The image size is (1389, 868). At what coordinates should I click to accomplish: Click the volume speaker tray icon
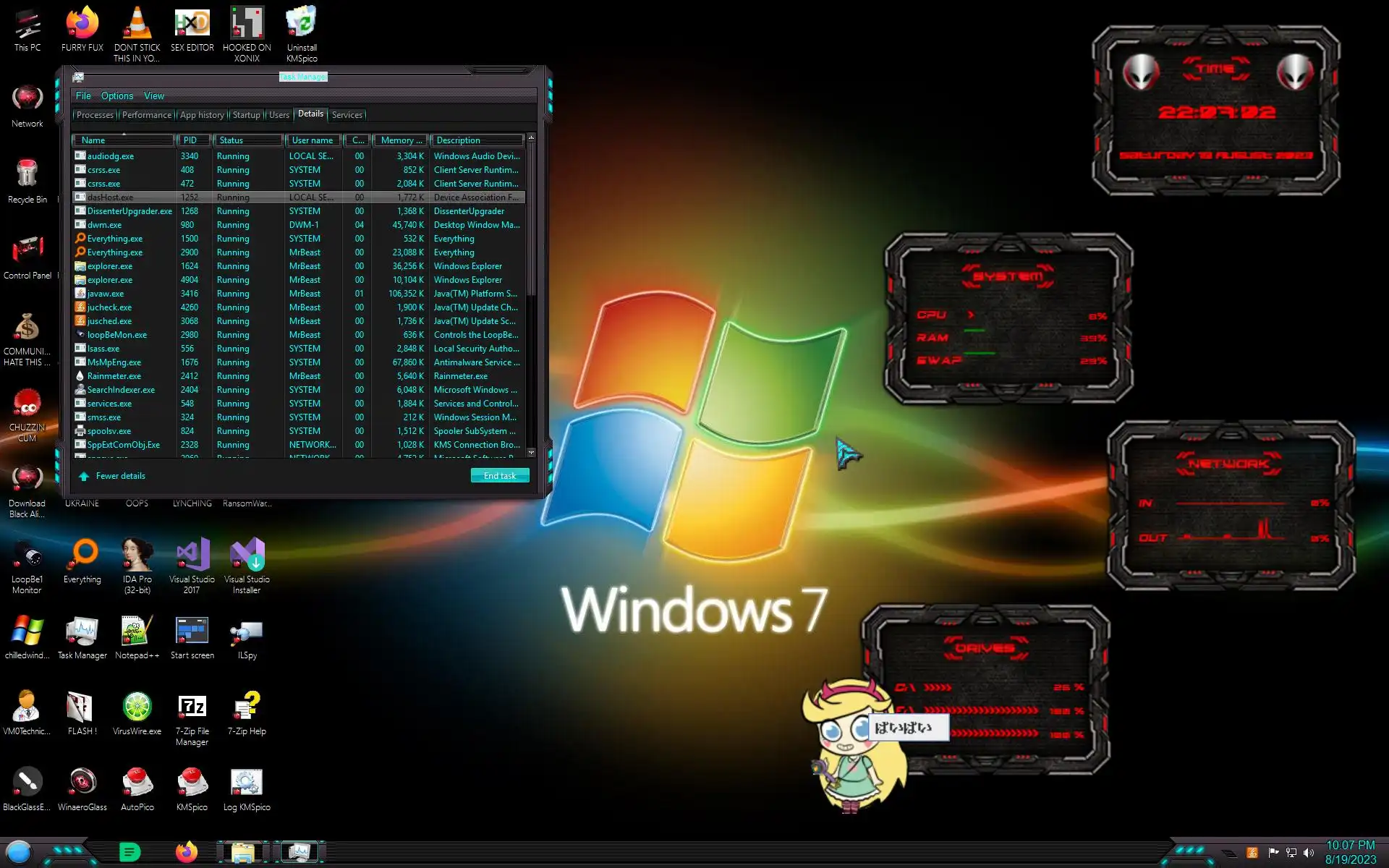pos(1309,853)
